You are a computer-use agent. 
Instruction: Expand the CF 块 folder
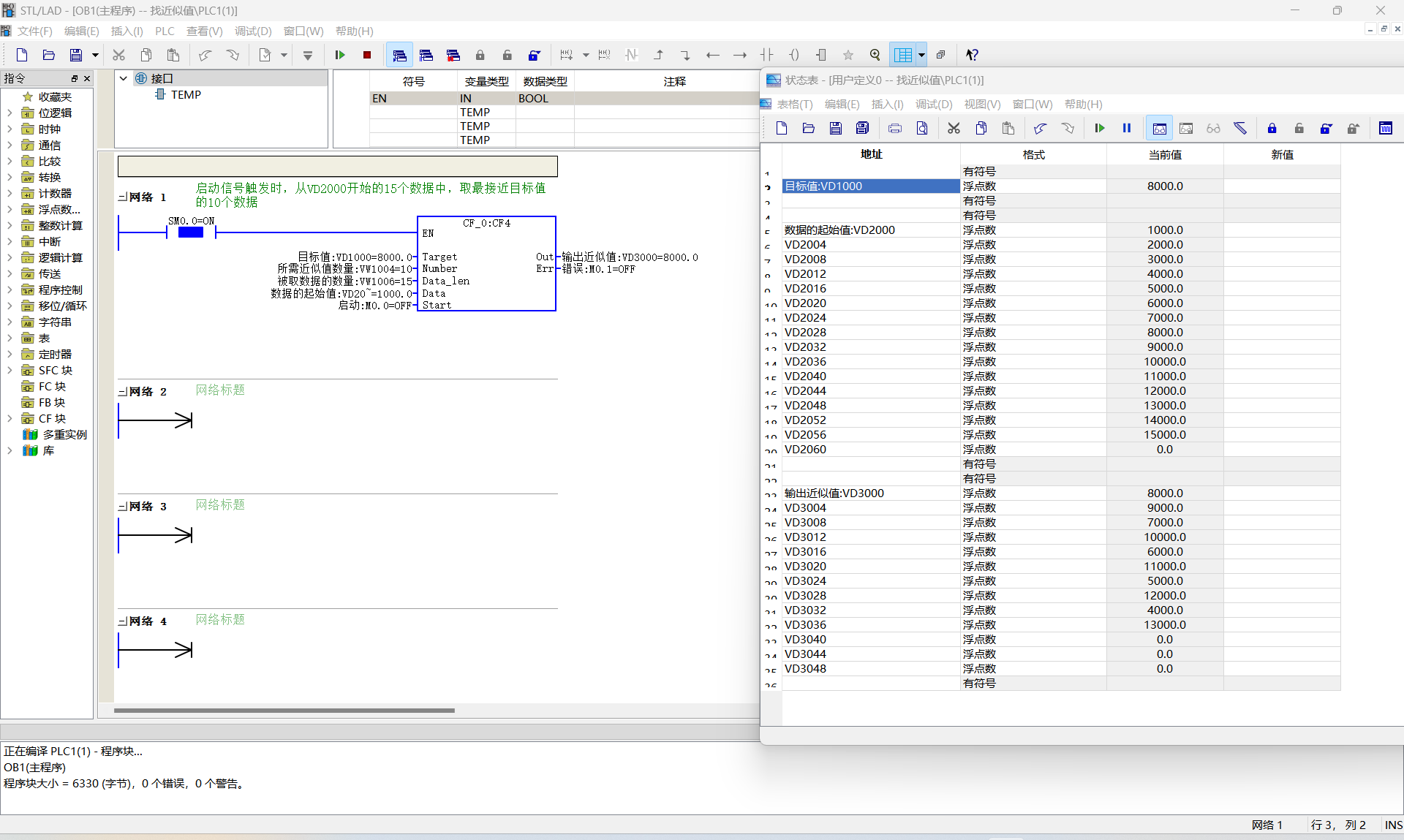click(x=10, y=418)
